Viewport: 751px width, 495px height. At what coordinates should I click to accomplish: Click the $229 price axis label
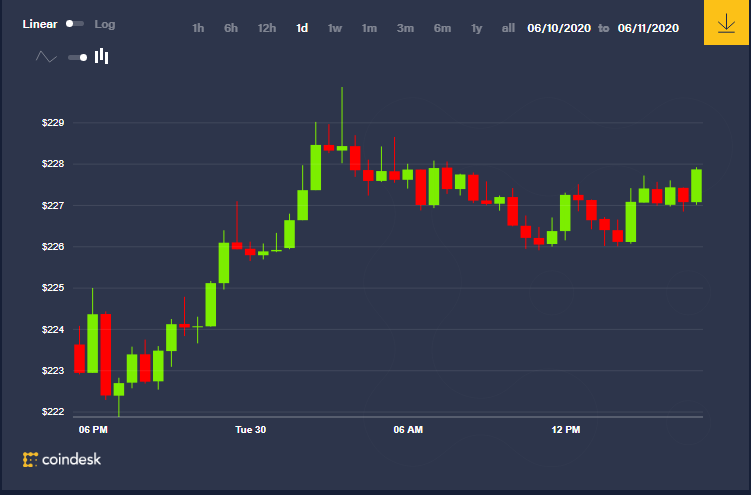(53, 123)
